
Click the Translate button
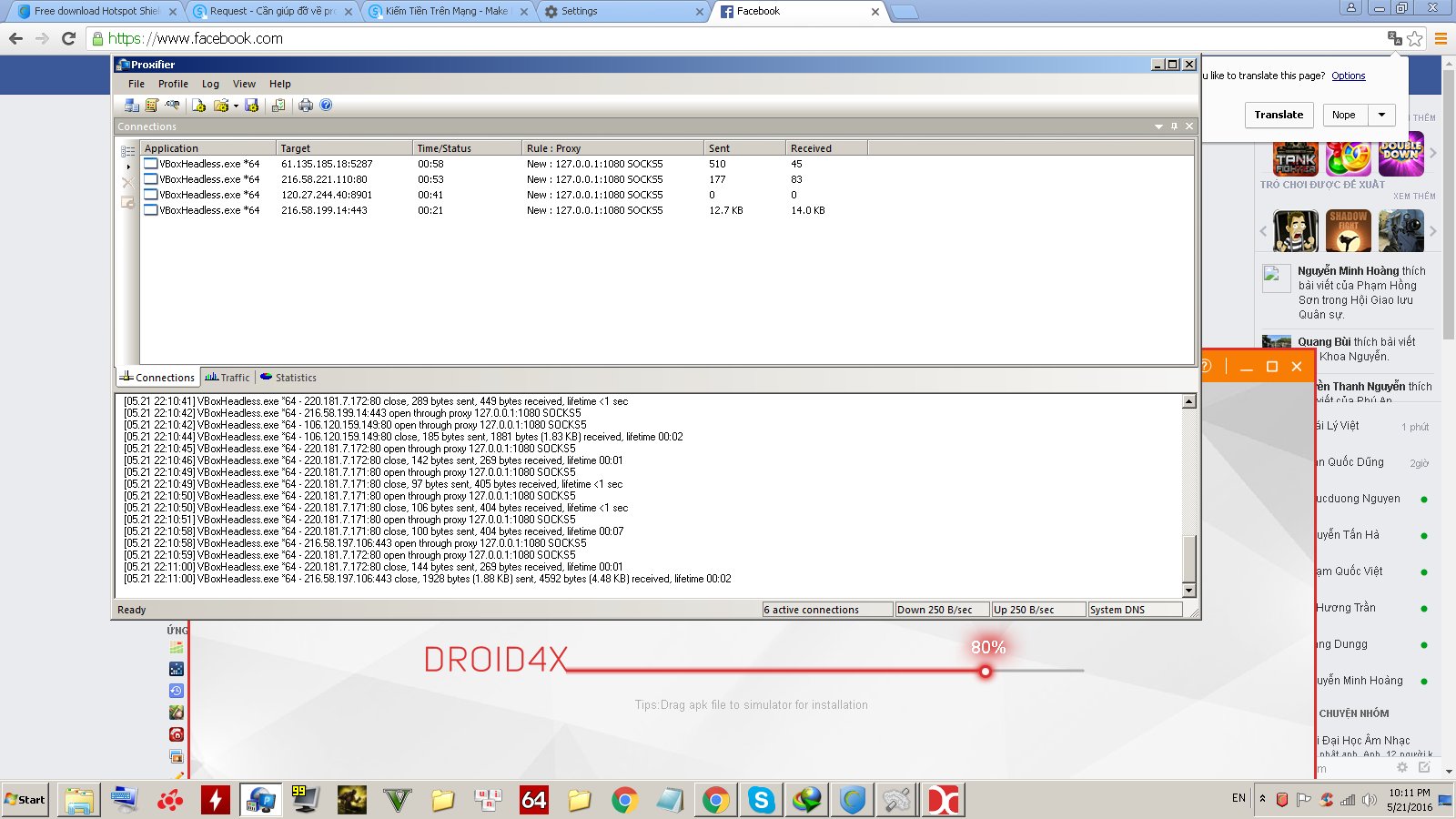[x=1279, y=115]
